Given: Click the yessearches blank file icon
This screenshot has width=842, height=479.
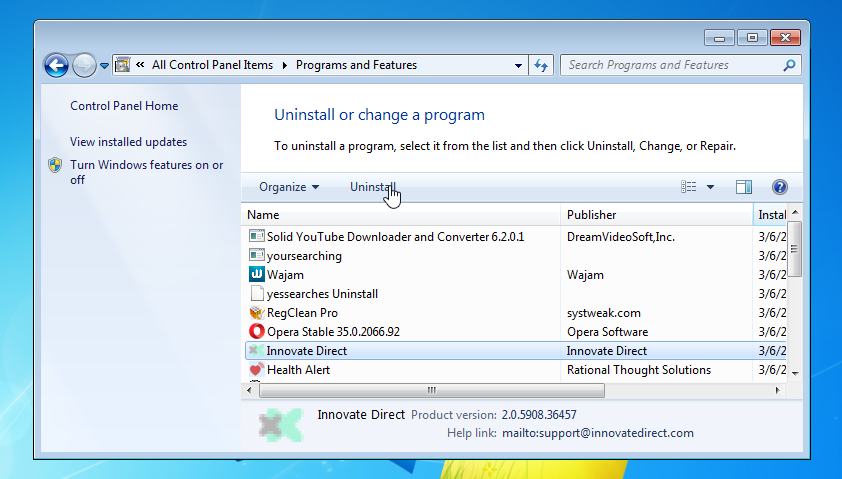Looking at the screenshot, I should pos(257,294).
